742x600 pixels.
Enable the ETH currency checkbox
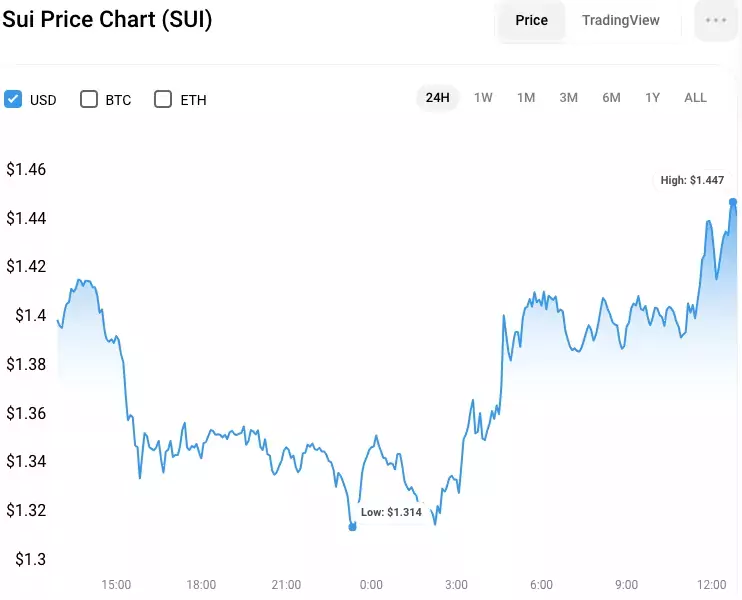(163, 99)
